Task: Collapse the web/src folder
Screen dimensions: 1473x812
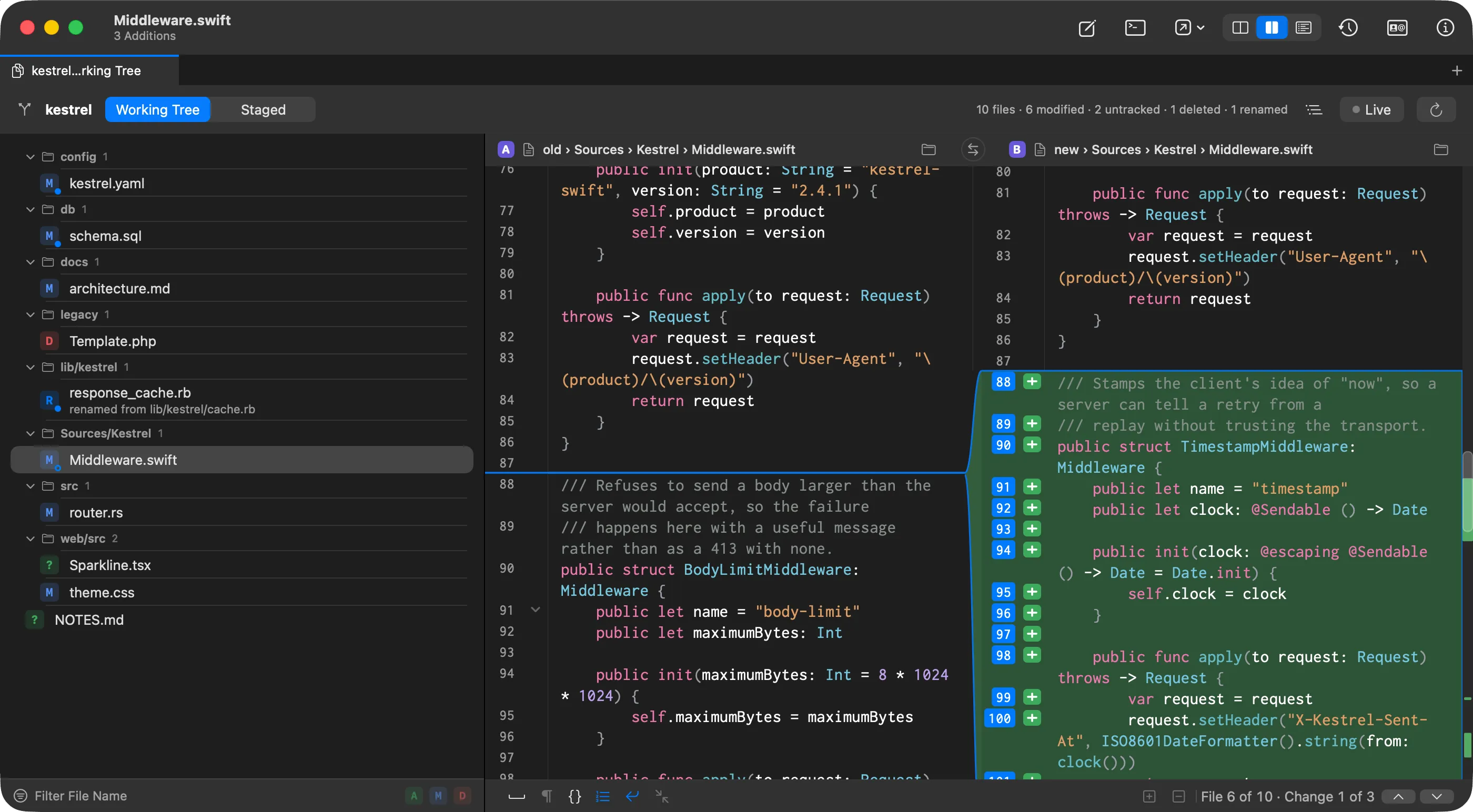Action: pos(31,539)
